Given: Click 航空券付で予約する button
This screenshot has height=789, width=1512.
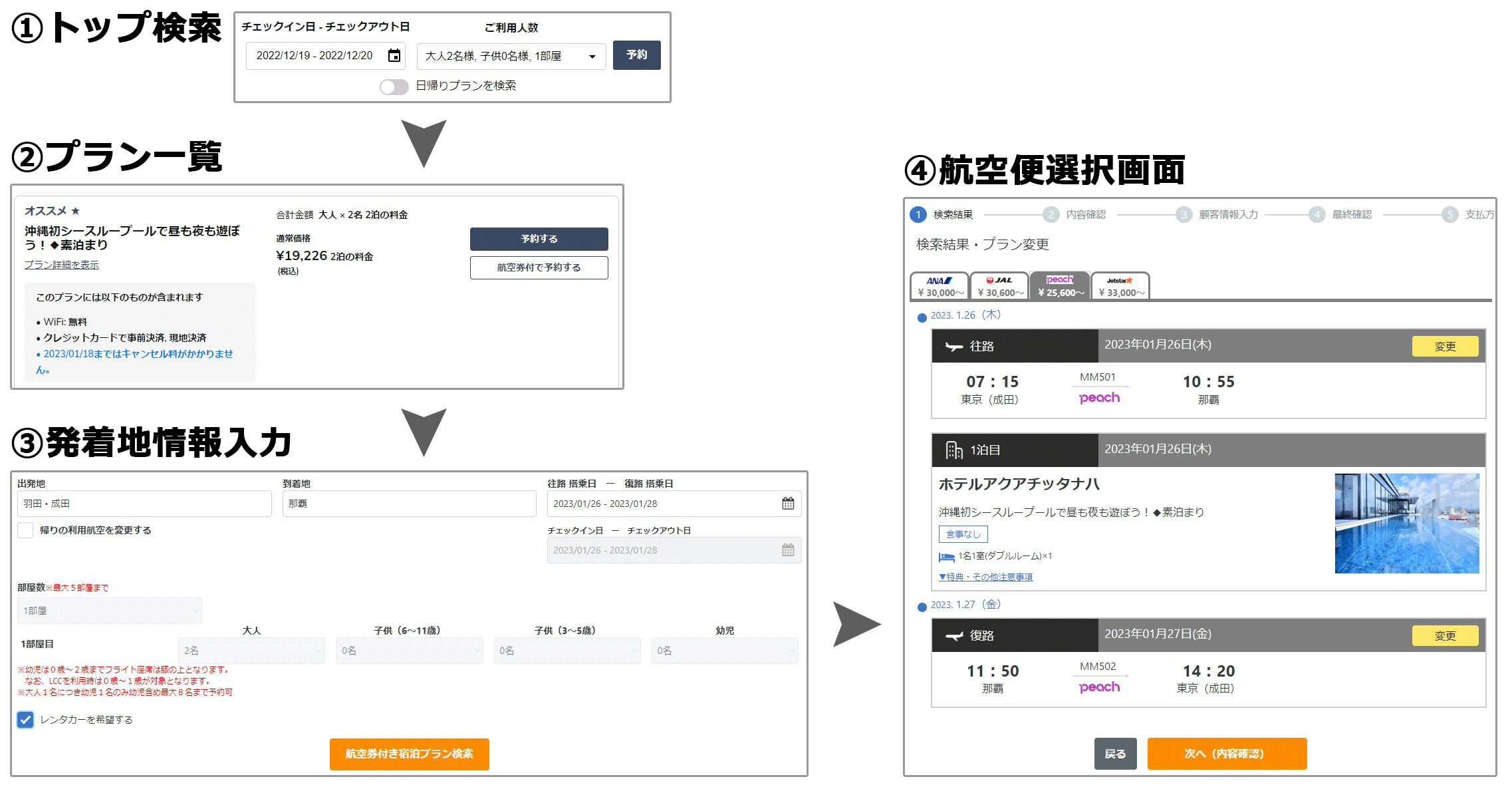Looking at the screenshot, I should pos(539,267).
